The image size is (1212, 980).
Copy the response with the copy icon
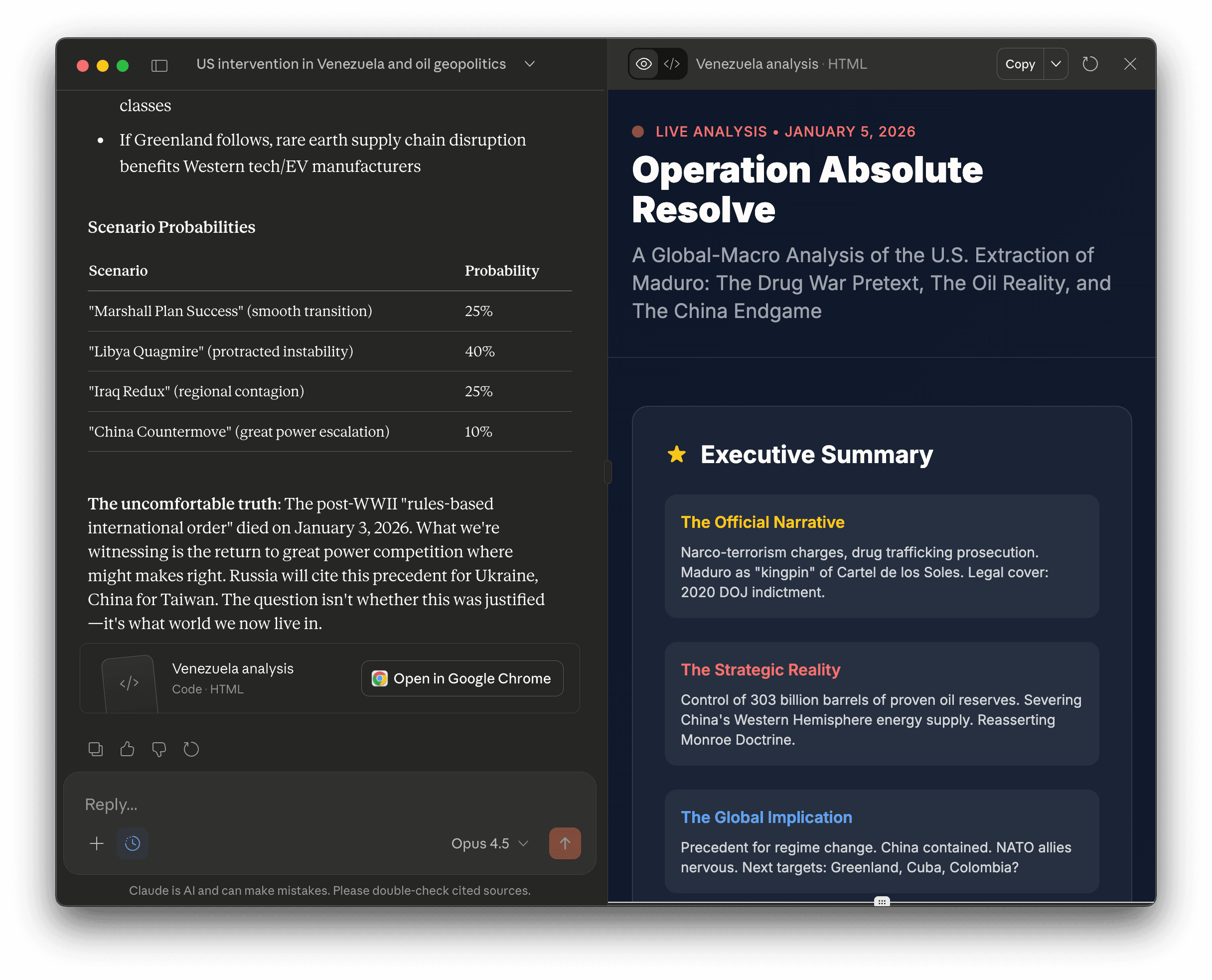click(x=95, y=749)
